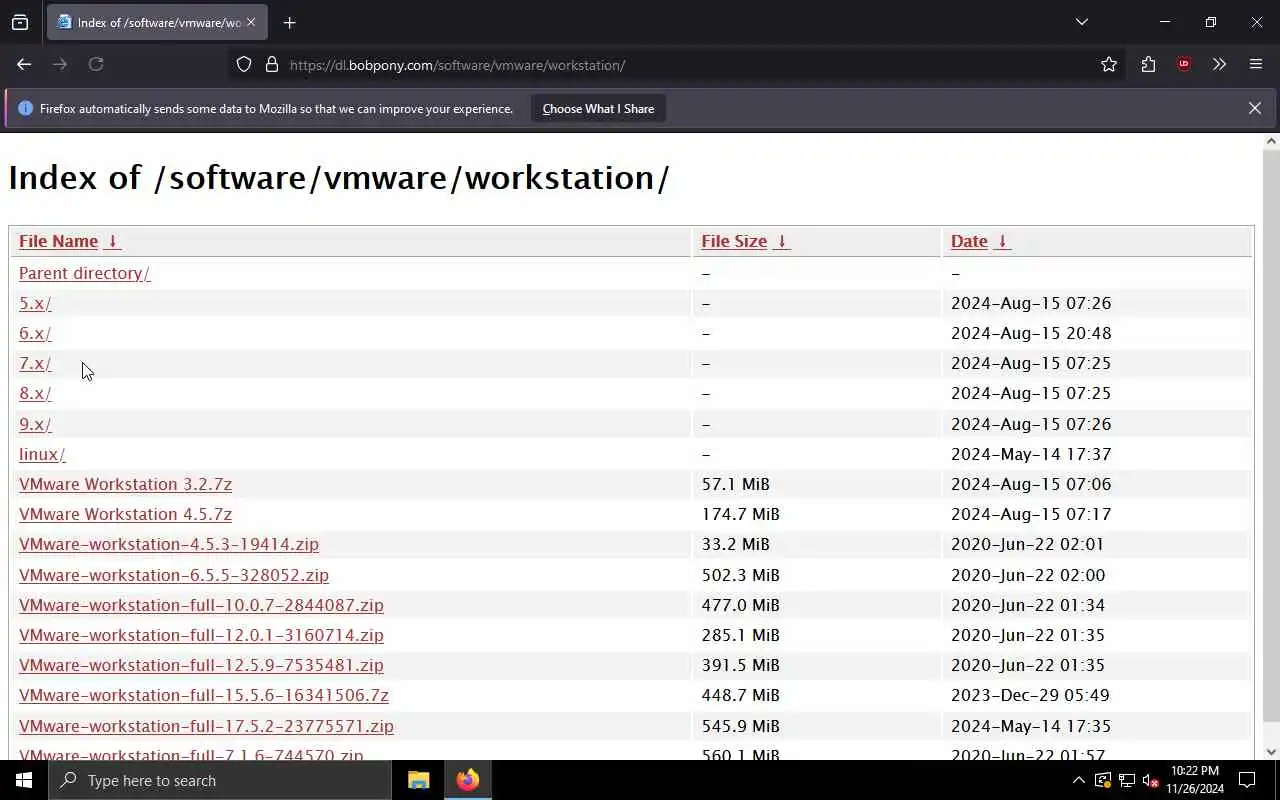List all tabs dropdown arrow
The height and width of the screenshot is (800, 1280).
tap(1081, 22)
